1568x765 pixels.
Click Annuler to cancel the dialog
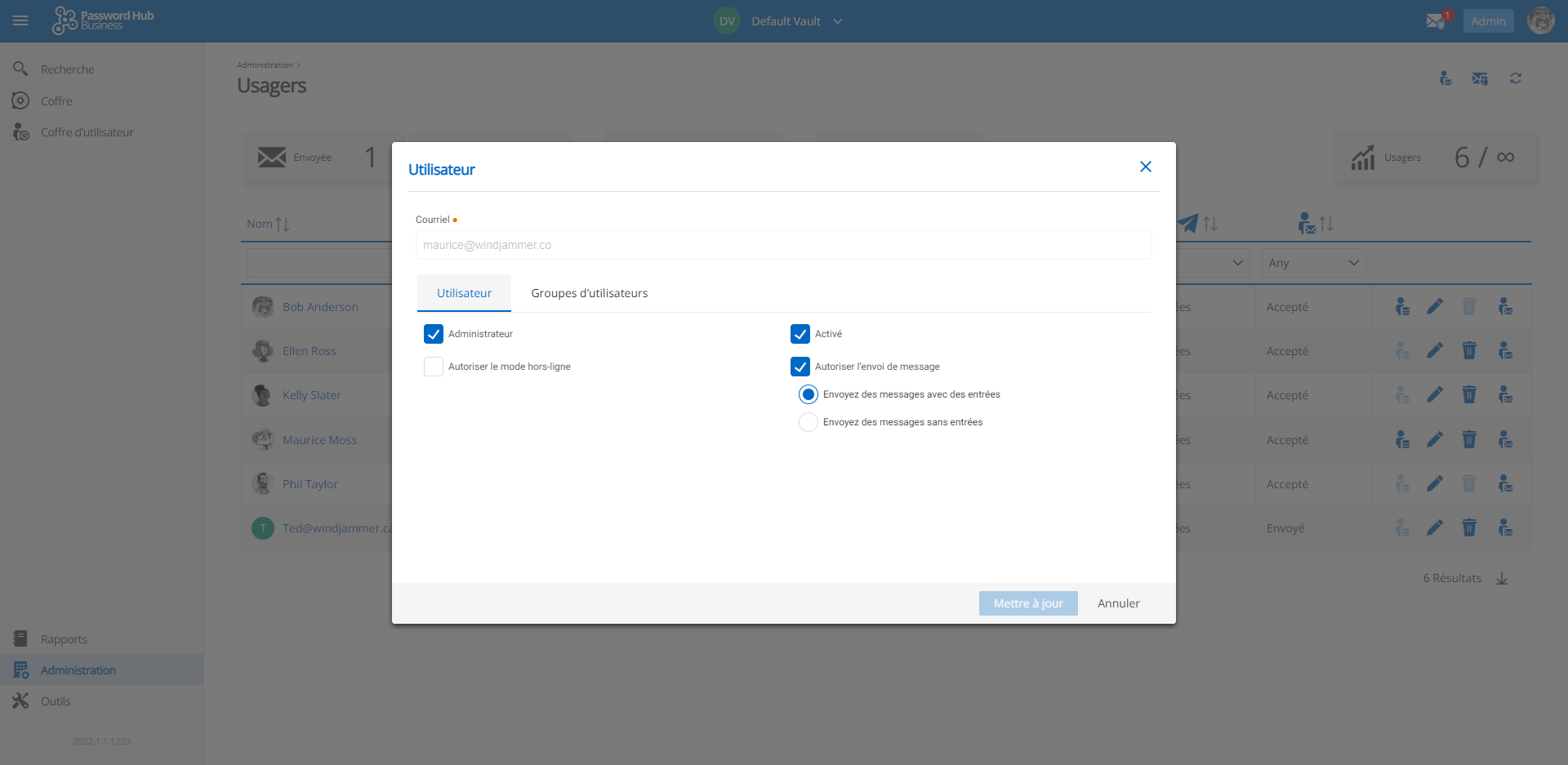coord(1118,603)
